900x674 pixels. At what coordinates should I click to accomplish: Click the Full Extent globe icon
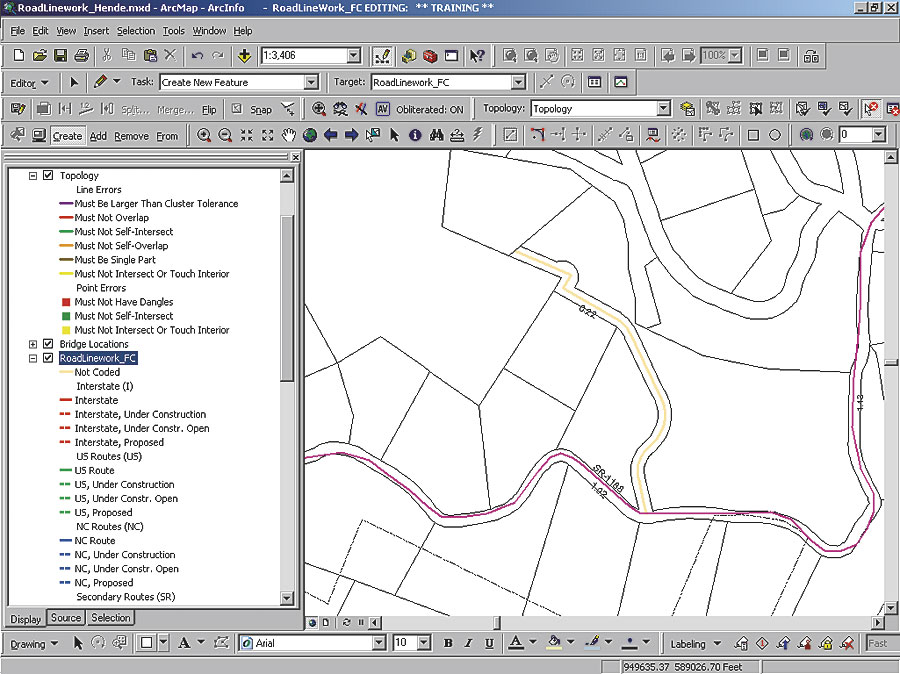click(x=309, y=135)
